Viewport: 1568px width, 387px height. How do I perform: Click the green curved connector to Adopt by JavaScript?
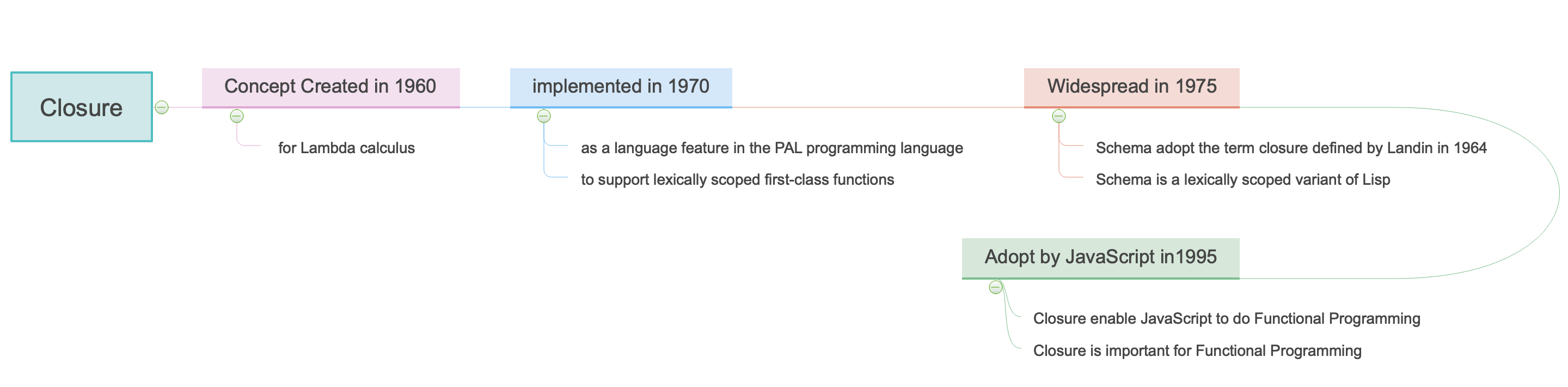1558,194
